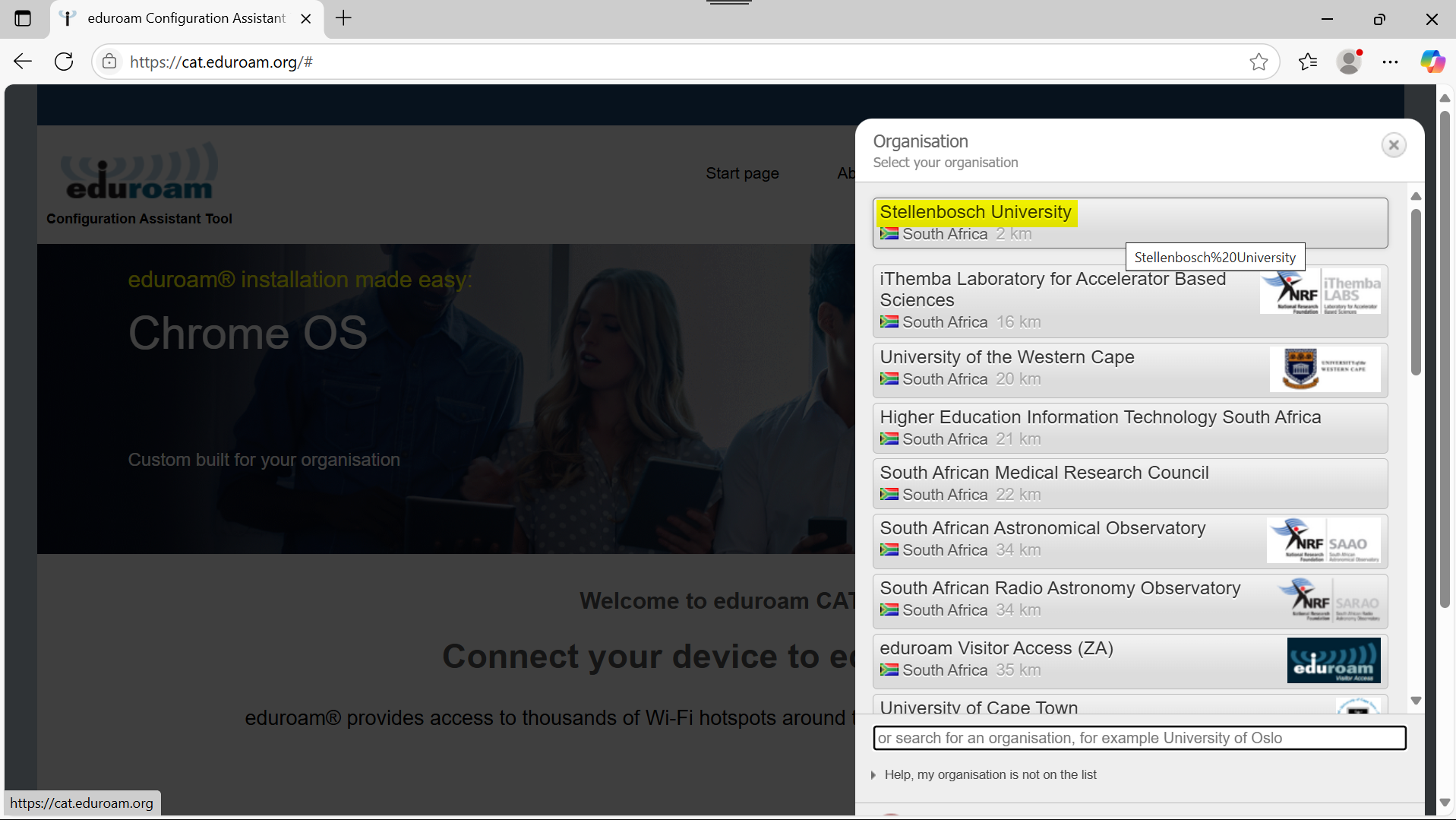Screen dimensions: 1456x820
Task: Open the browser profile avatar
Action: point(1349,62)
